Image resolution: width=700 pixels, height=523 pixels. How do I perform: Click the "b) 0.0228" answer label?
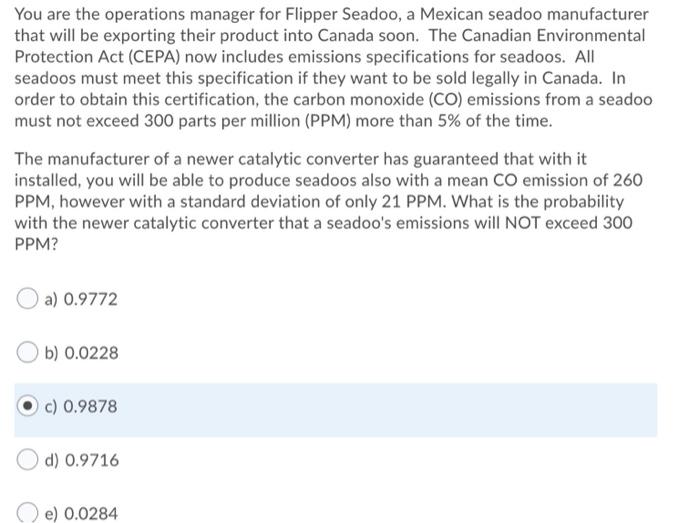(82, 353)
